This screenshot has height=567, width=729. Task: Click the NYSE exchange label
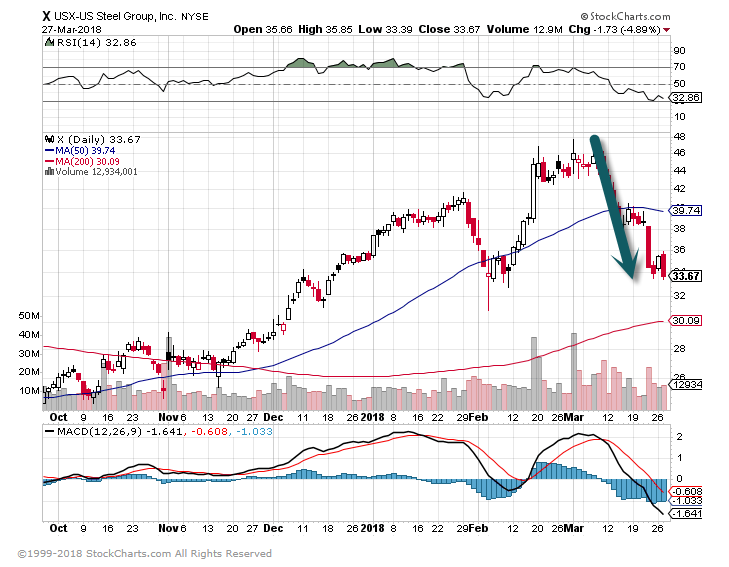tap(195, 17)
